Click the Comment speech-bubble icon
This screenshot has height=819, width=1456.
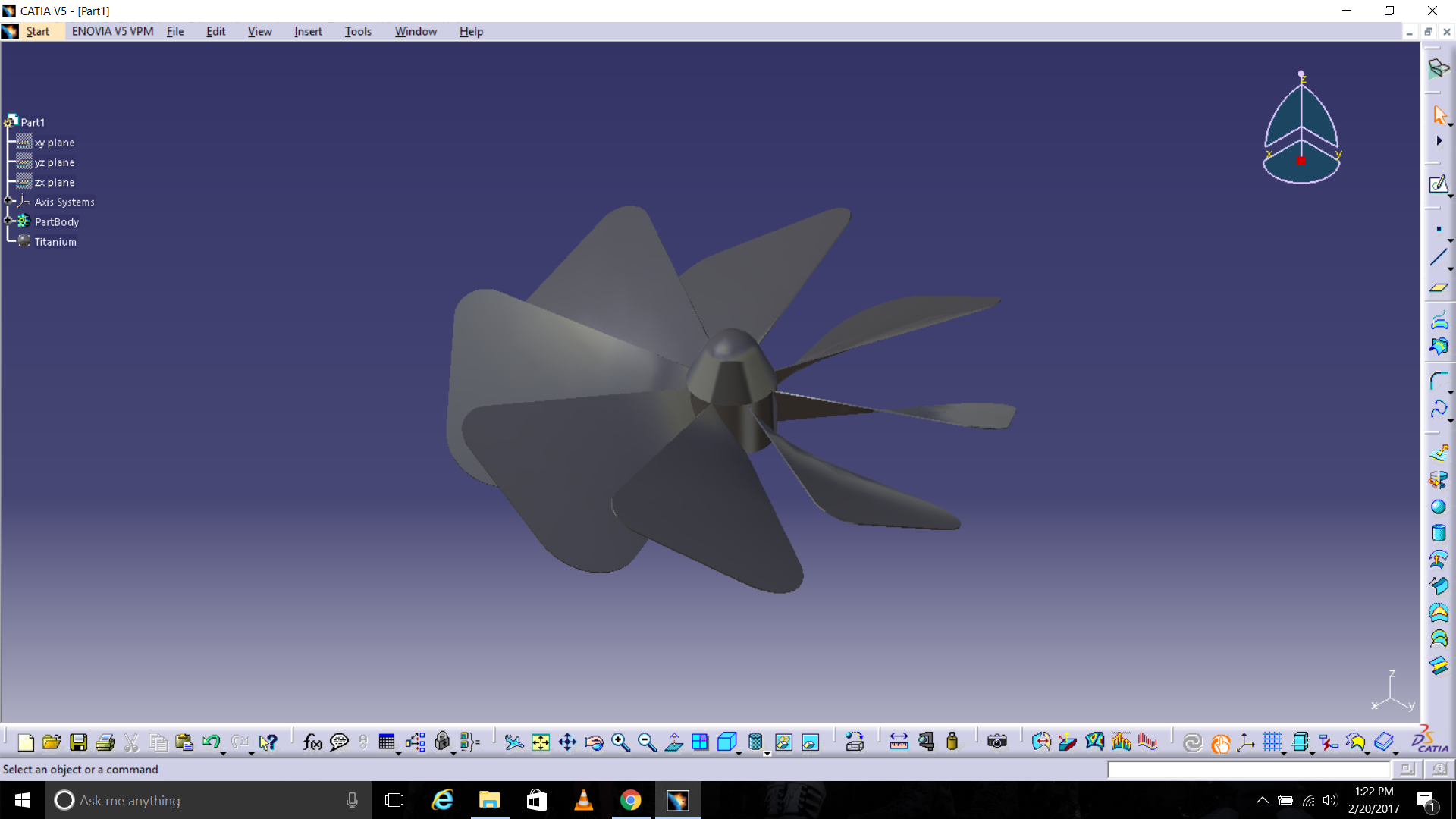point(339,742)
